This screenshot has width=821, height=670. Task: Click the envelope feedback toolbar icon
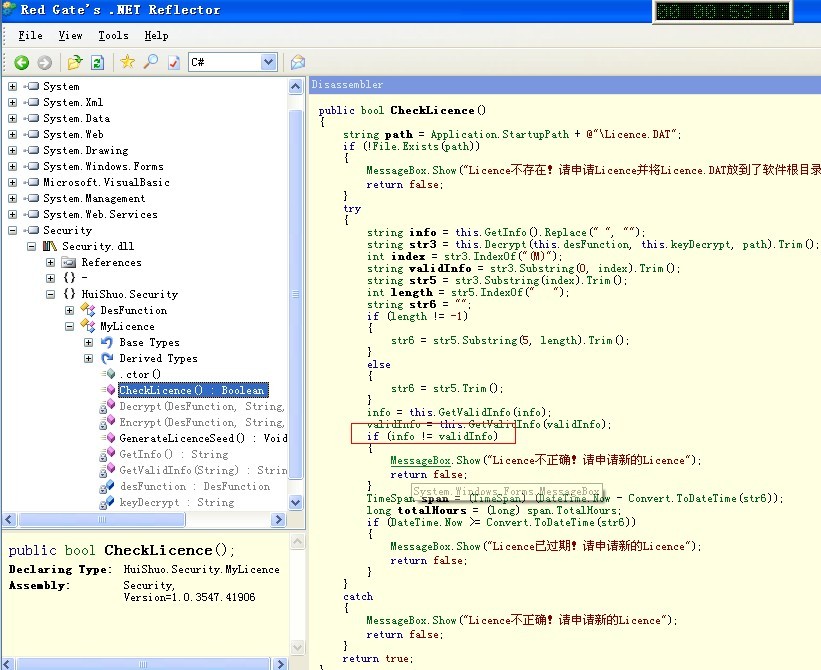click(x=298, y=63)
